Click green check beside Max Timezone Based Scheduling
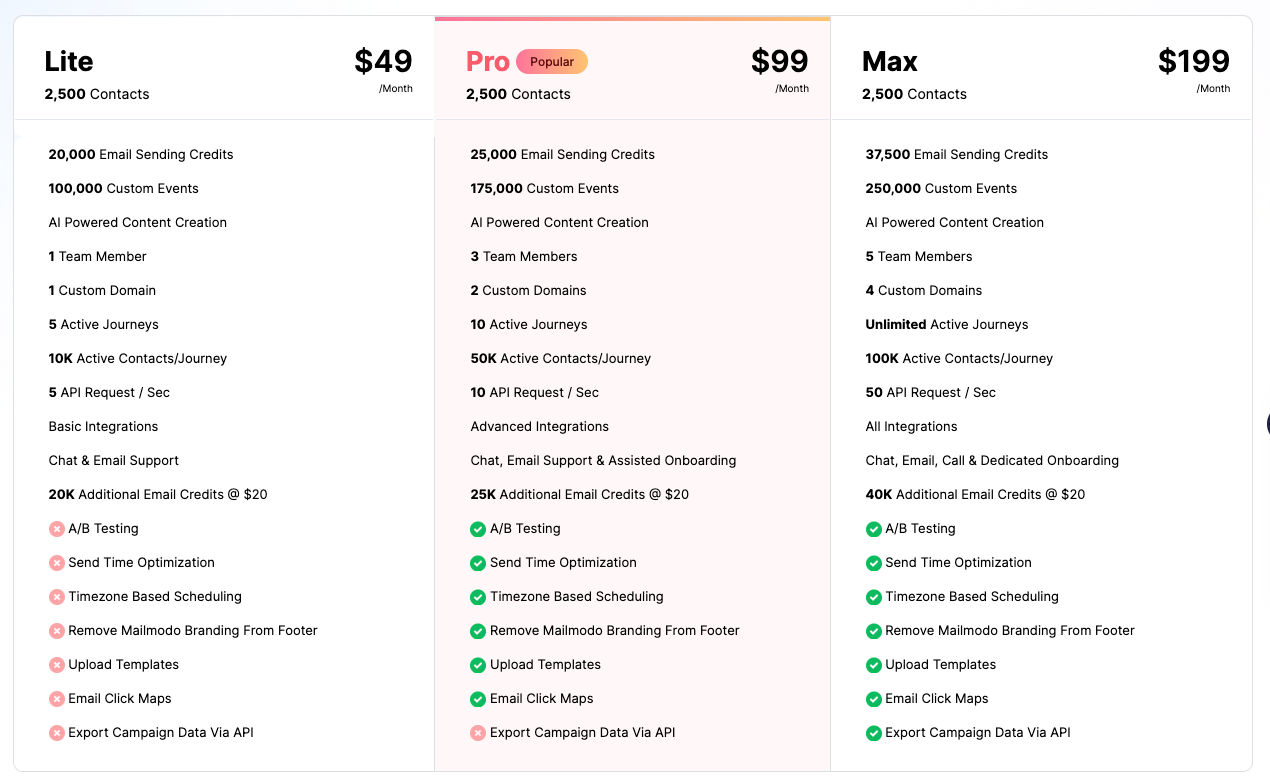 coord(874,597)
